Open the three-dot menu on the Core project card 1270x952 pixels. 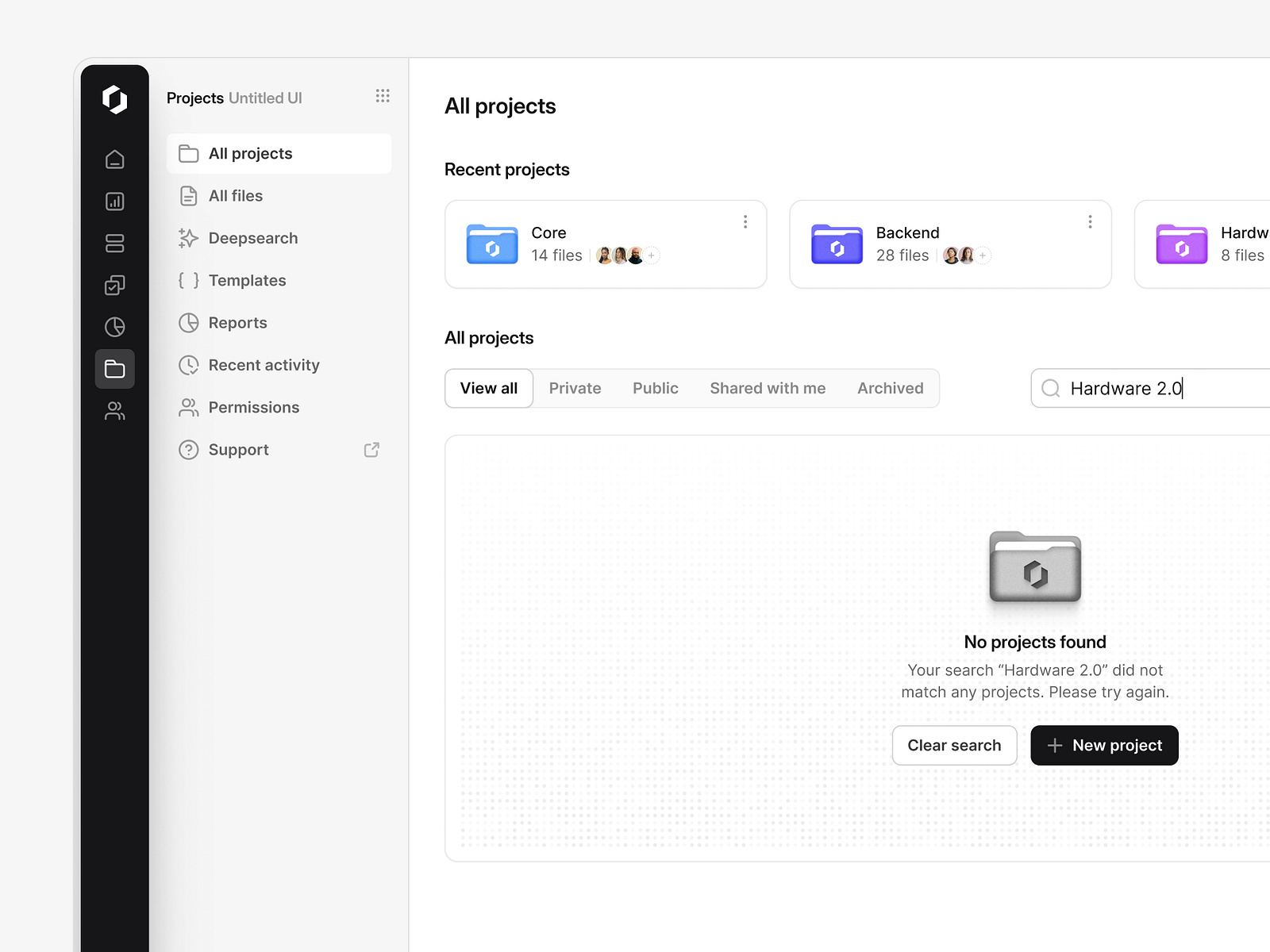click(x=745, y=222)
